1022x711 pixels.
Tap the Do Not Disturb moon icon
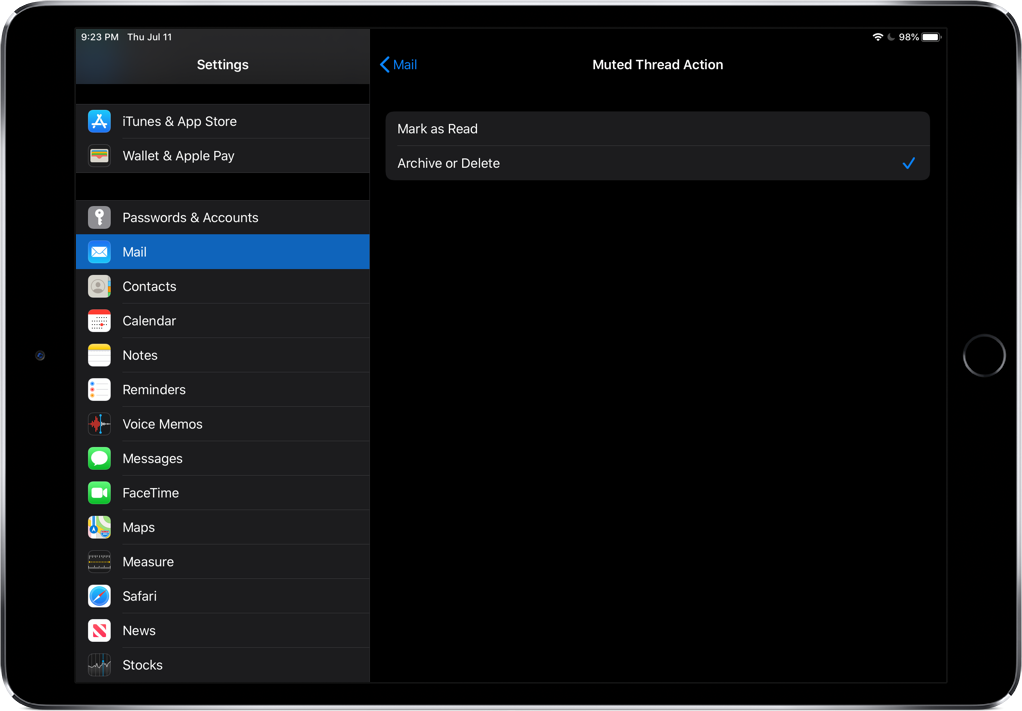(891, 37)
